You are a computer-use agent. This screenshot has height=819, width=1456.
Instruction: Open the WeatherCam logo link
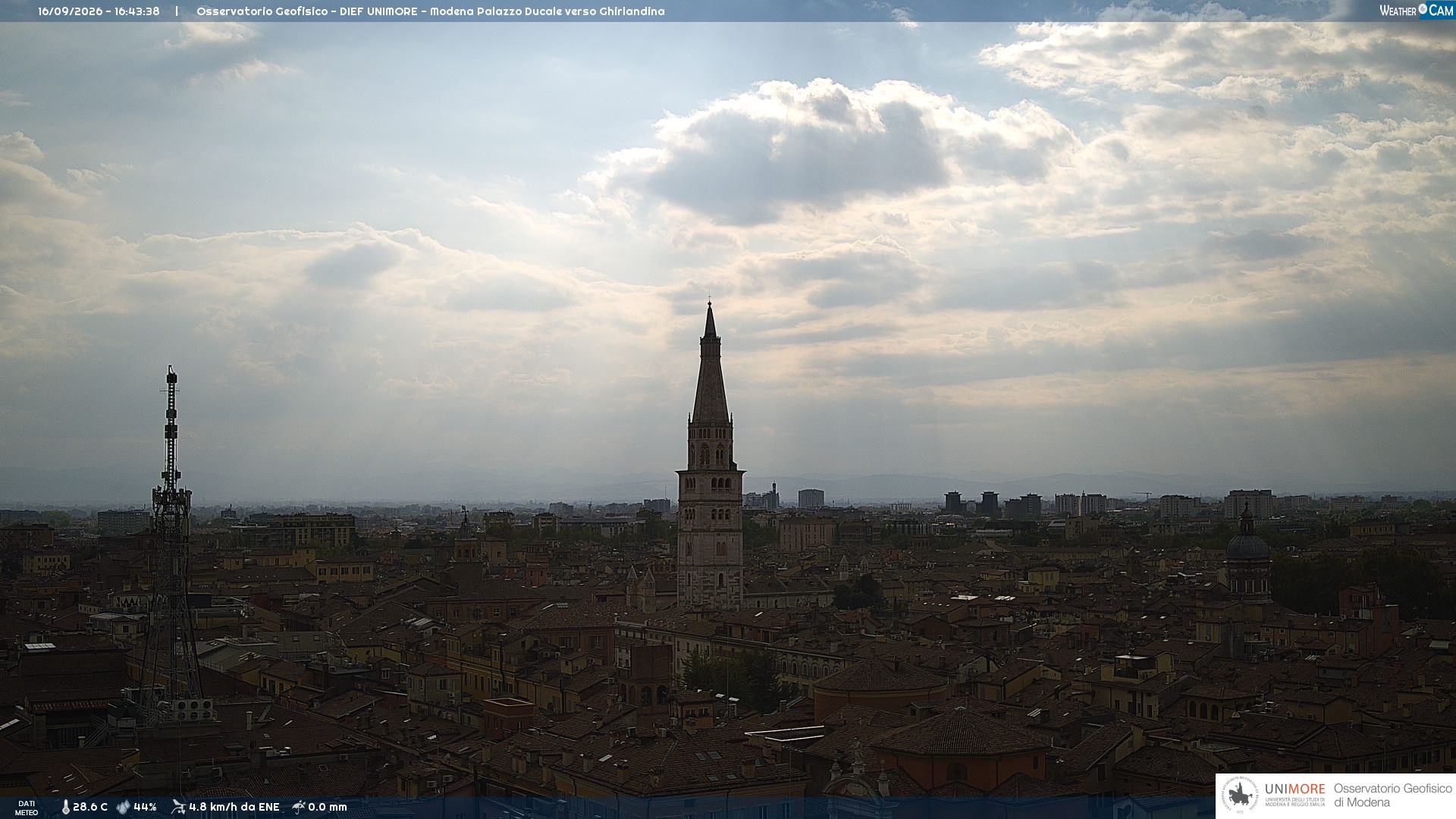[1417, 11]
